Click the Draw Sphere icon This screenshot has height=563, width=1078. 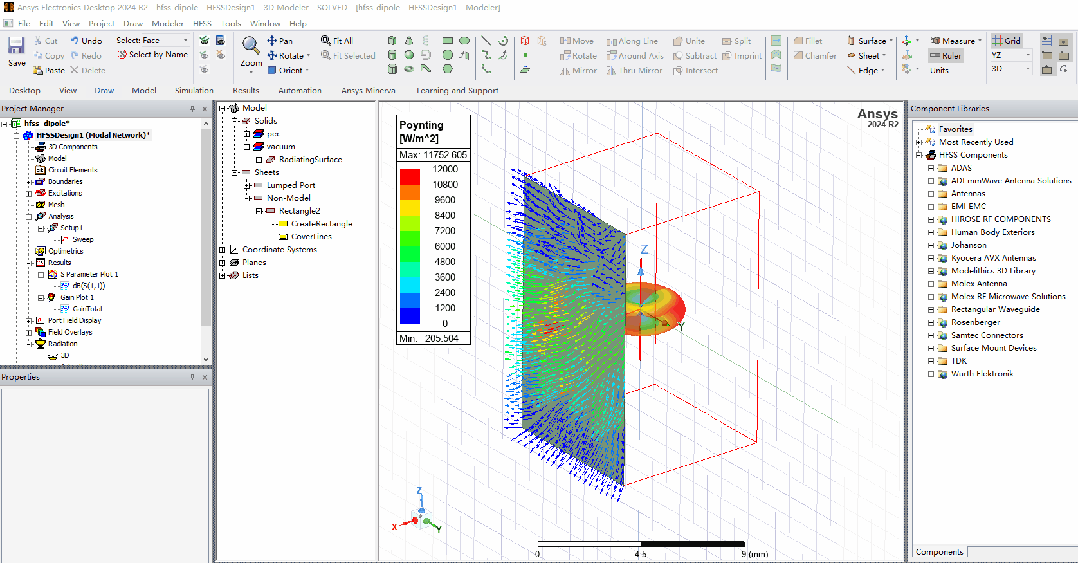[x=409, y=55]
